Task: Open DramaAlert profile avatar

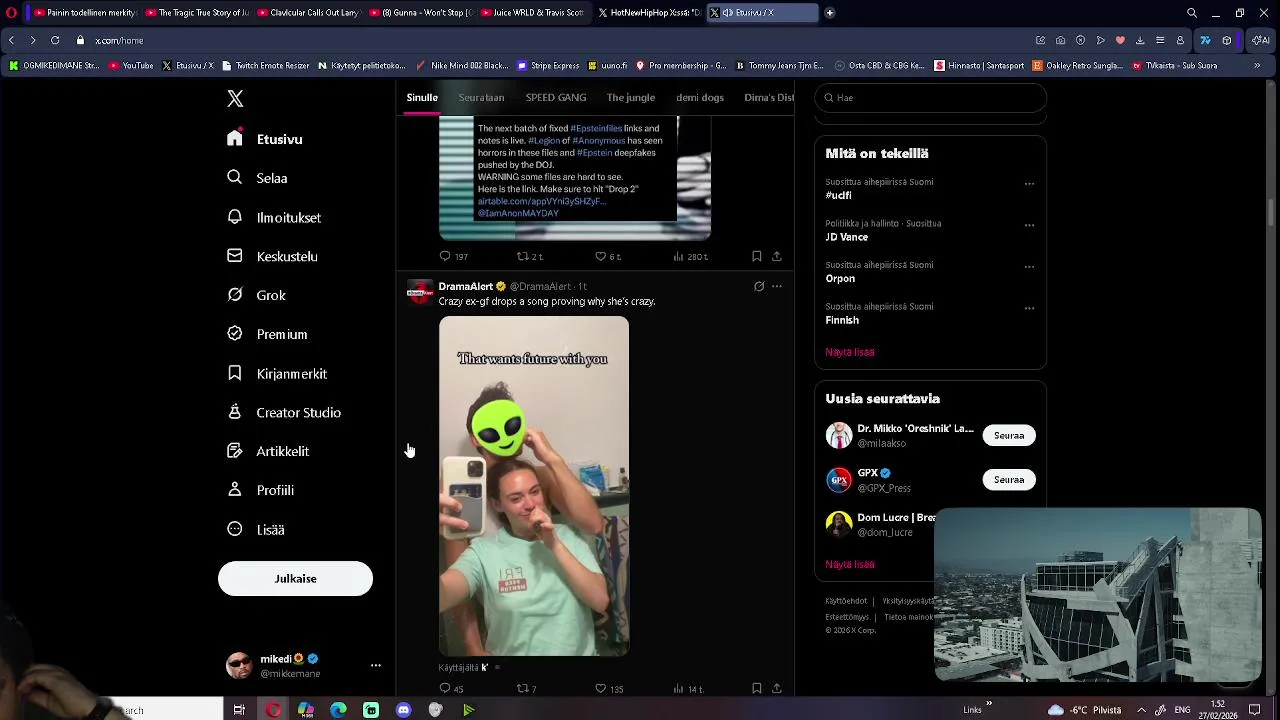Action: pyautogui.click(x=420, y=292)
